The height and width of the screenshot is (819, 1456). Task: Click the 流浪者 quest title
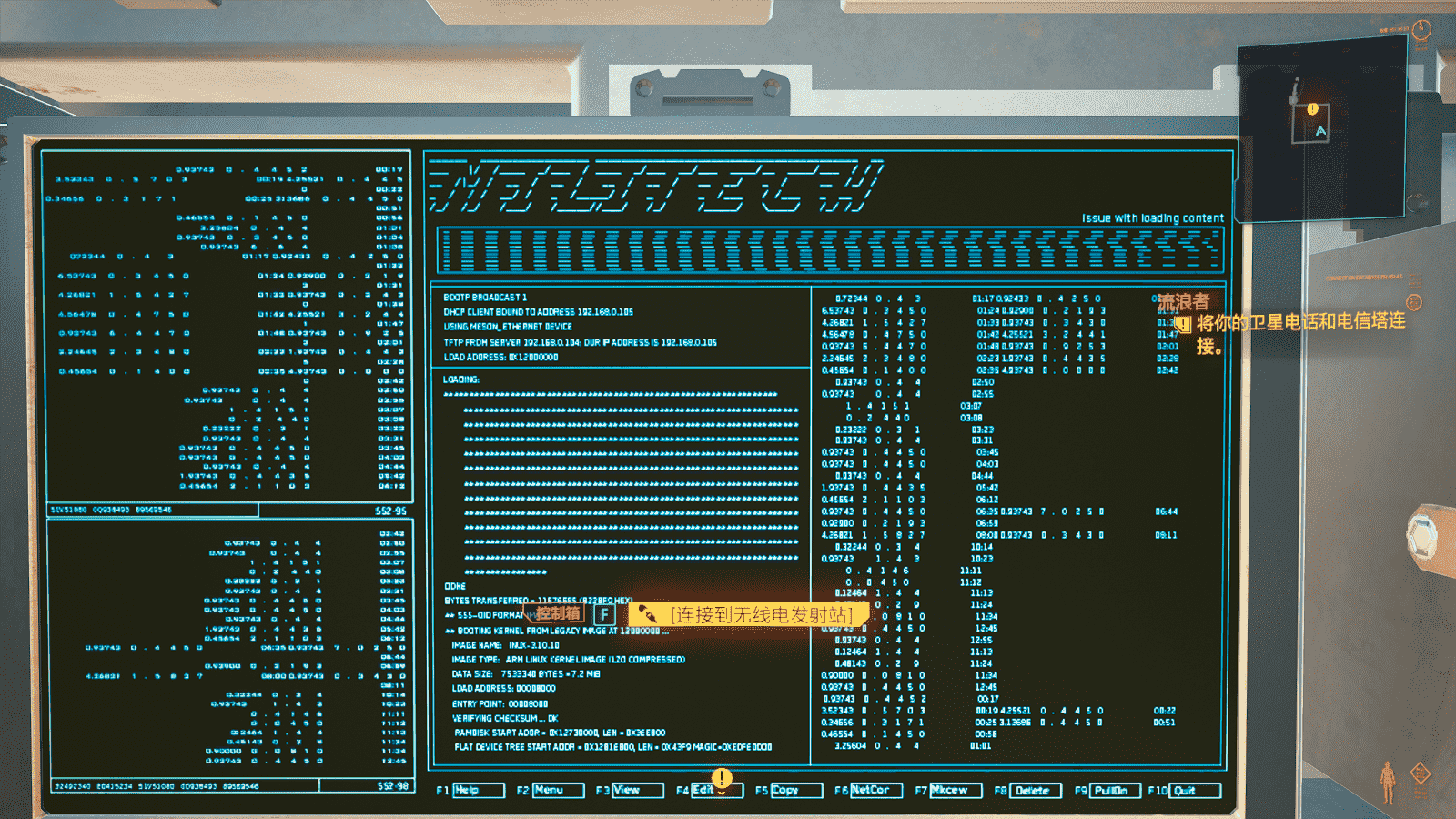[x=1183, y=301]
